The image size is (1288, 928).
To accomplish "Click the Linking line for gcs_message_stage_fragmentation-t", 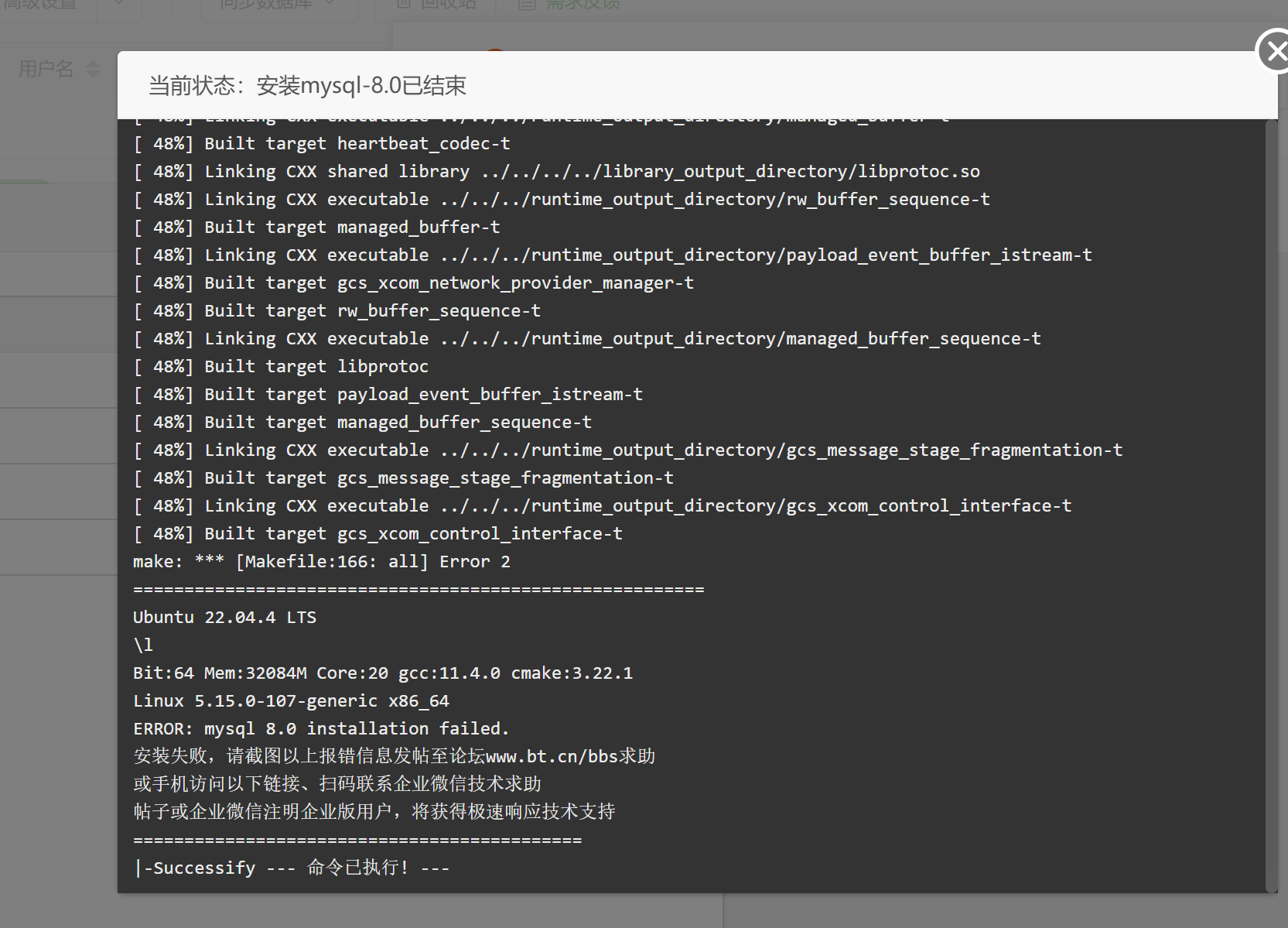I will coord(627,450).
